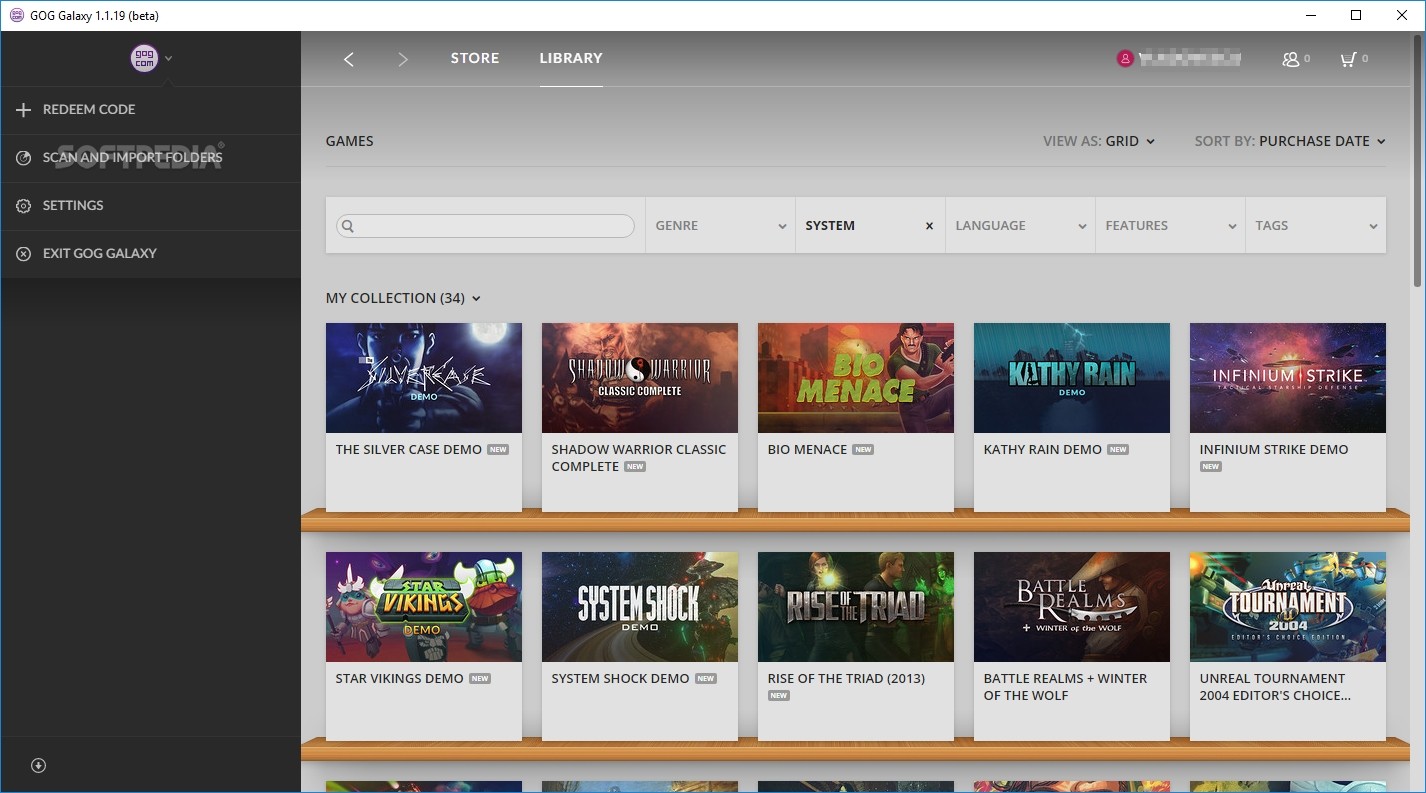Expand the Features filter dropdown
The image size is (1426, 793).
coord(1170,225)
